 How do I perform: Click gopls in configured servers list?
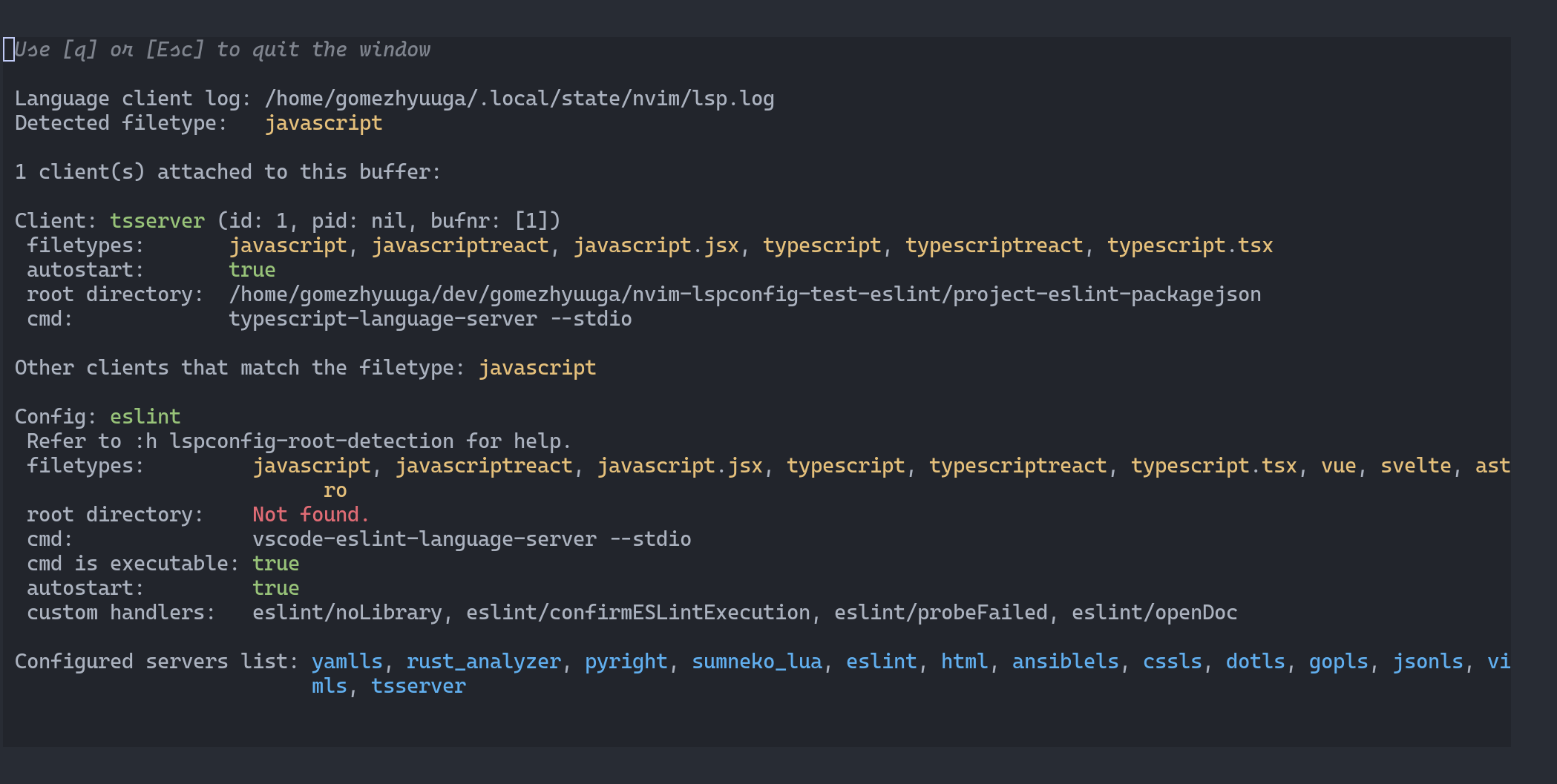pos(1337,661)
